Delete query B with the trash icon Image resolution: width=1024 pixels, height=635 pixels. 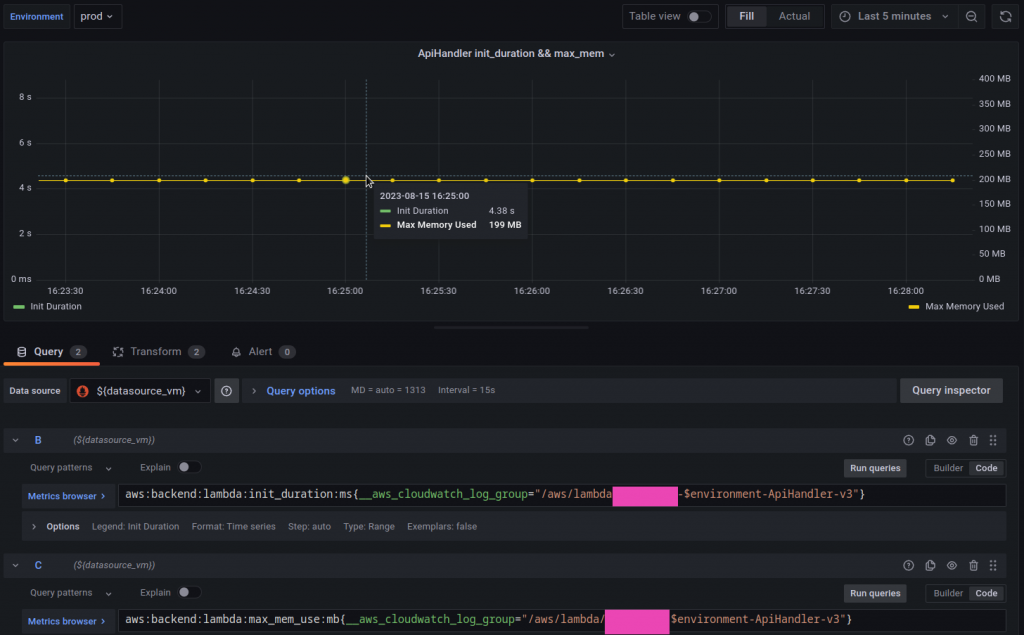pos(973,440)
